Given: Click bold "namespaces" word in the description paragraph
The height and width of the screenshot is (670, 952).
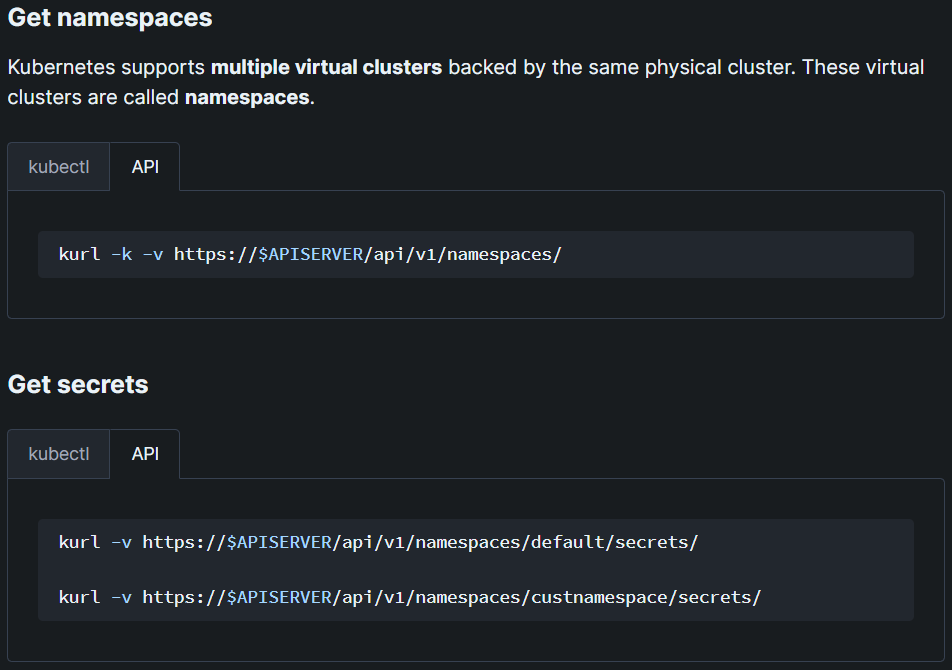Looking at the screenshot, I should point(247,98).
